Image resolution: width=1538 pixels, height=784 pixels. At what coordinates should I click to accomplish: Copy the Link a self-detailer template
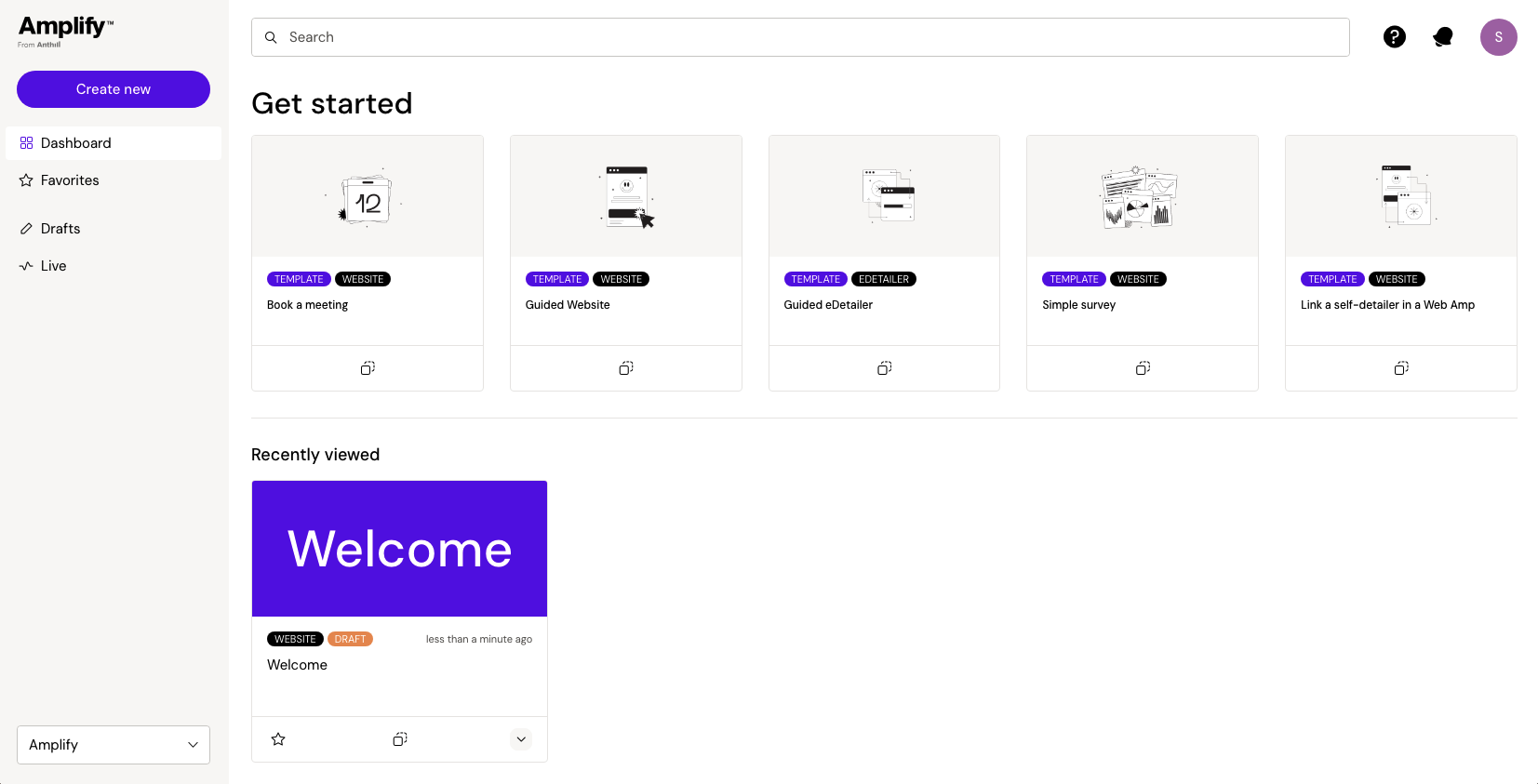1401,368
